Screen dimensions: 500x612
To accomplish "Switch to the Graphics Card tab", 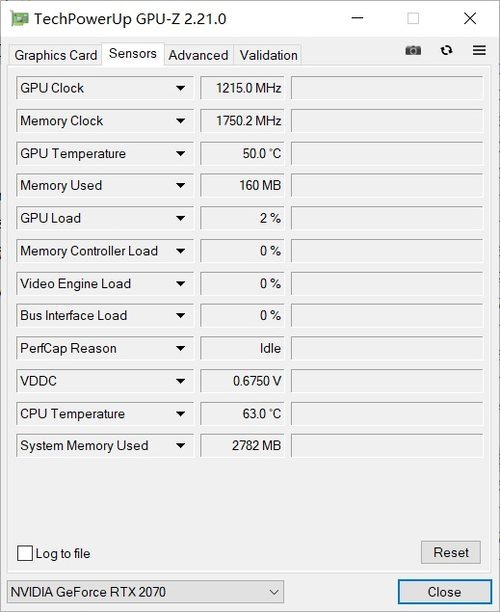I will pos(55,55).
